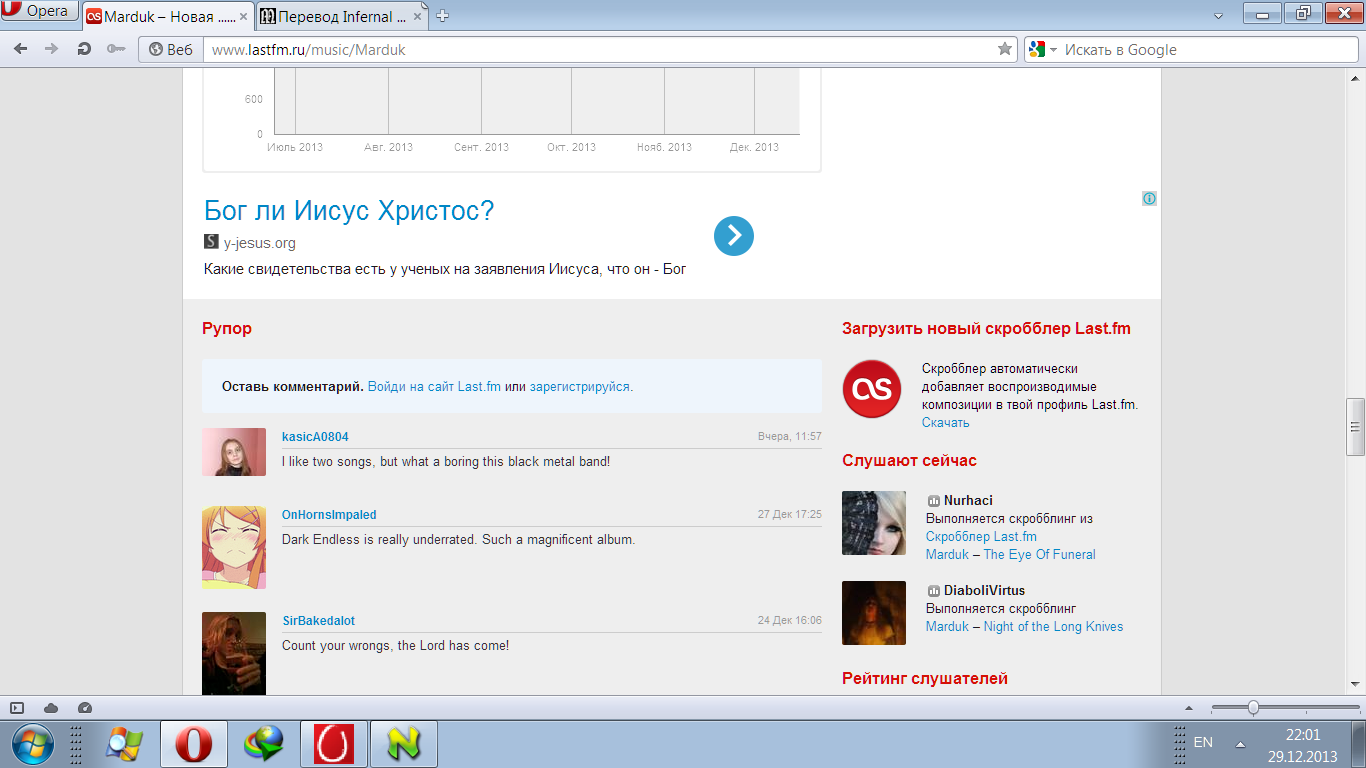Image resolution: width=1366 pixels, height=768 pixels.
Task: Close the Marduk tab
Action: 242,16
